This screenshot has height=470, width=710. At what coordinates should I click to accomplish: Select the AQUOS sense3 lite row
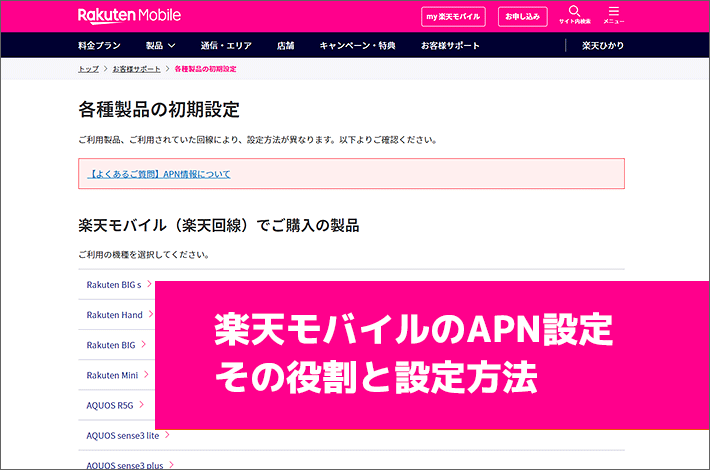pyautogui.click(x=351, y=435)
